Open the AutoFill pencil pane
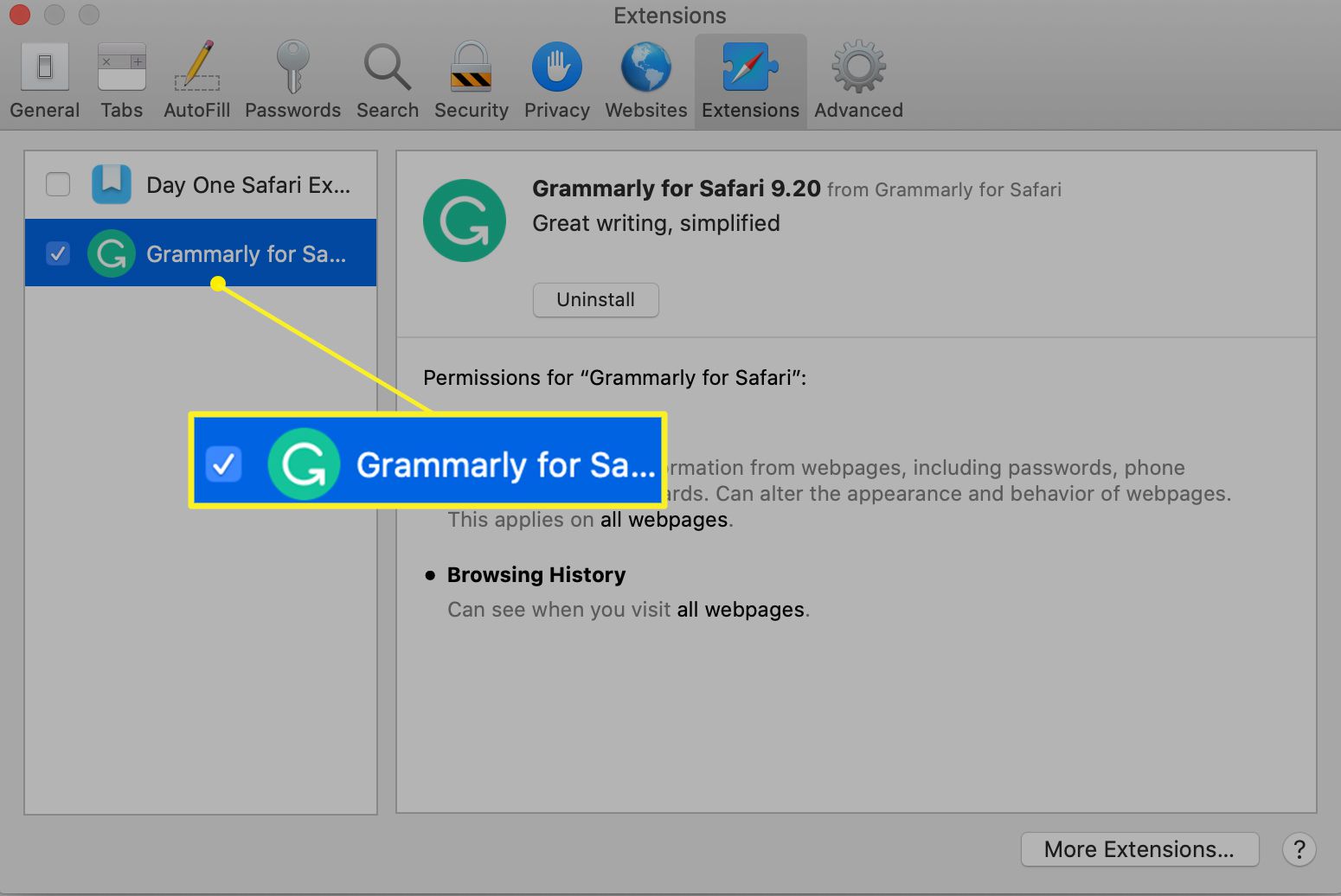Viewport: 1341px width, 896px height. [197, 81]
